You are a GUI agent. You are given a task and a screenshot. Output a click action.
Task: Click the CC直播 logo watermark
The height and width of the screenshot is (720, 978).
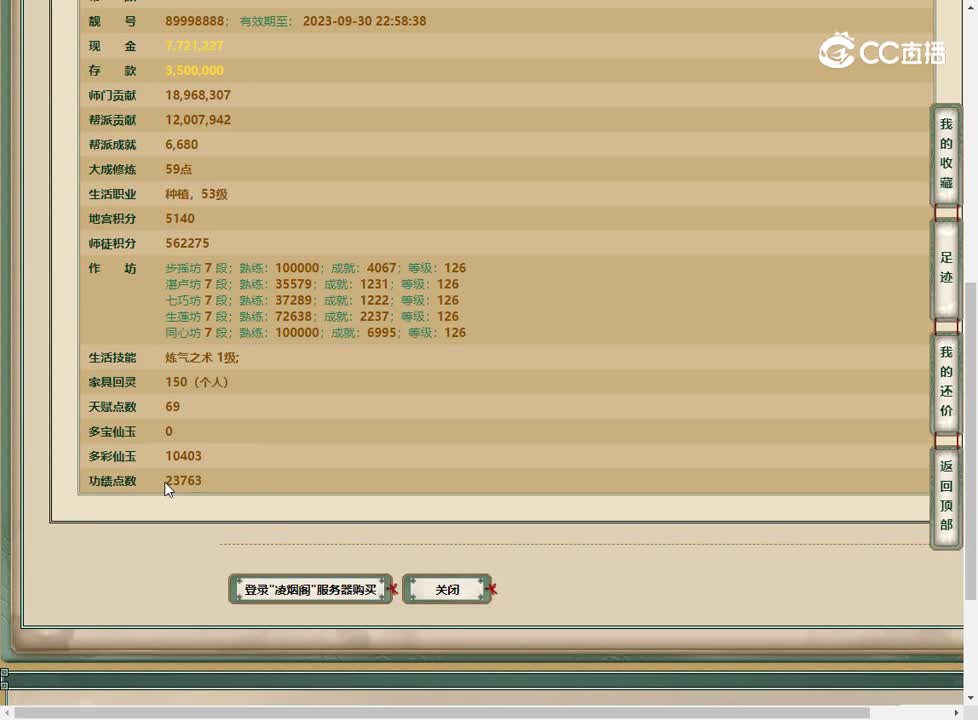click(881, 51)
